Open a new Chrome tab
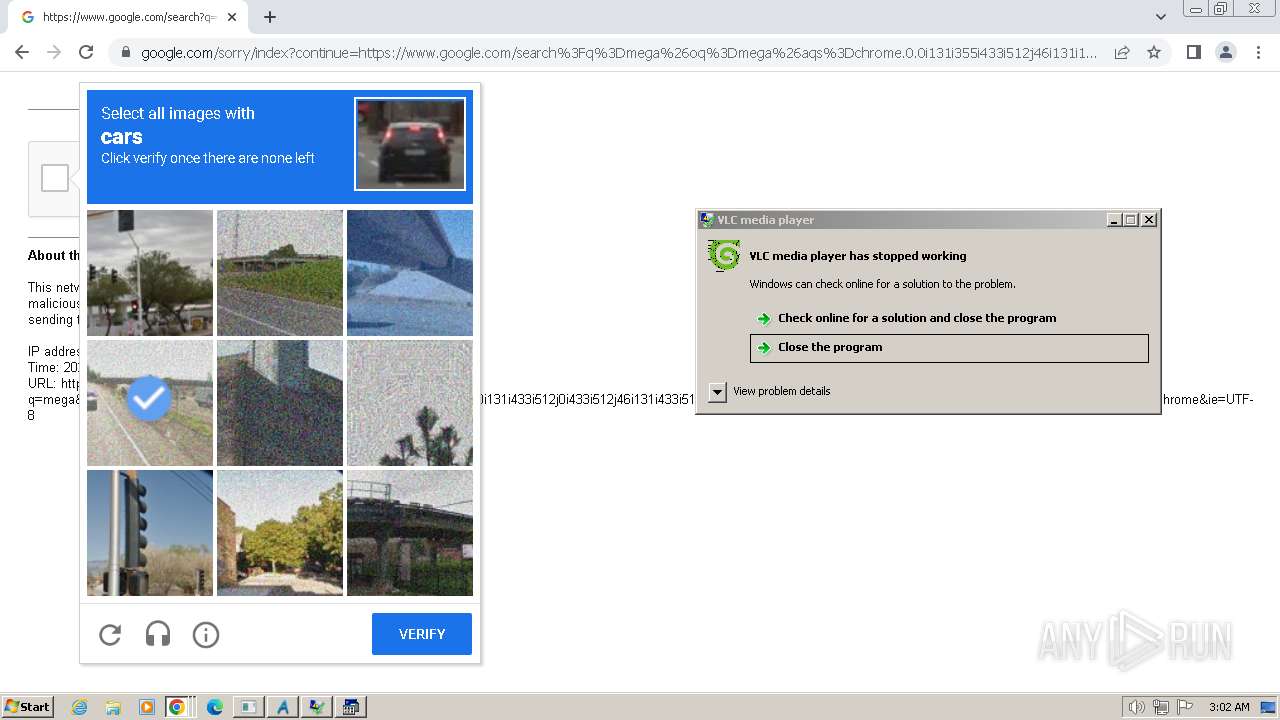1280x720 pixels. click(270, 17)
